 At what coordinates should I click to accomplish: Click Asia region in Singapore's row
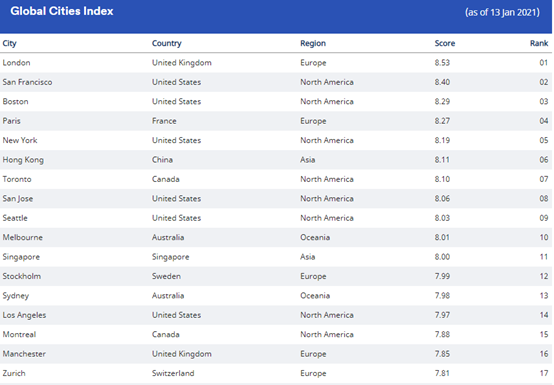(x=307, y=257)
